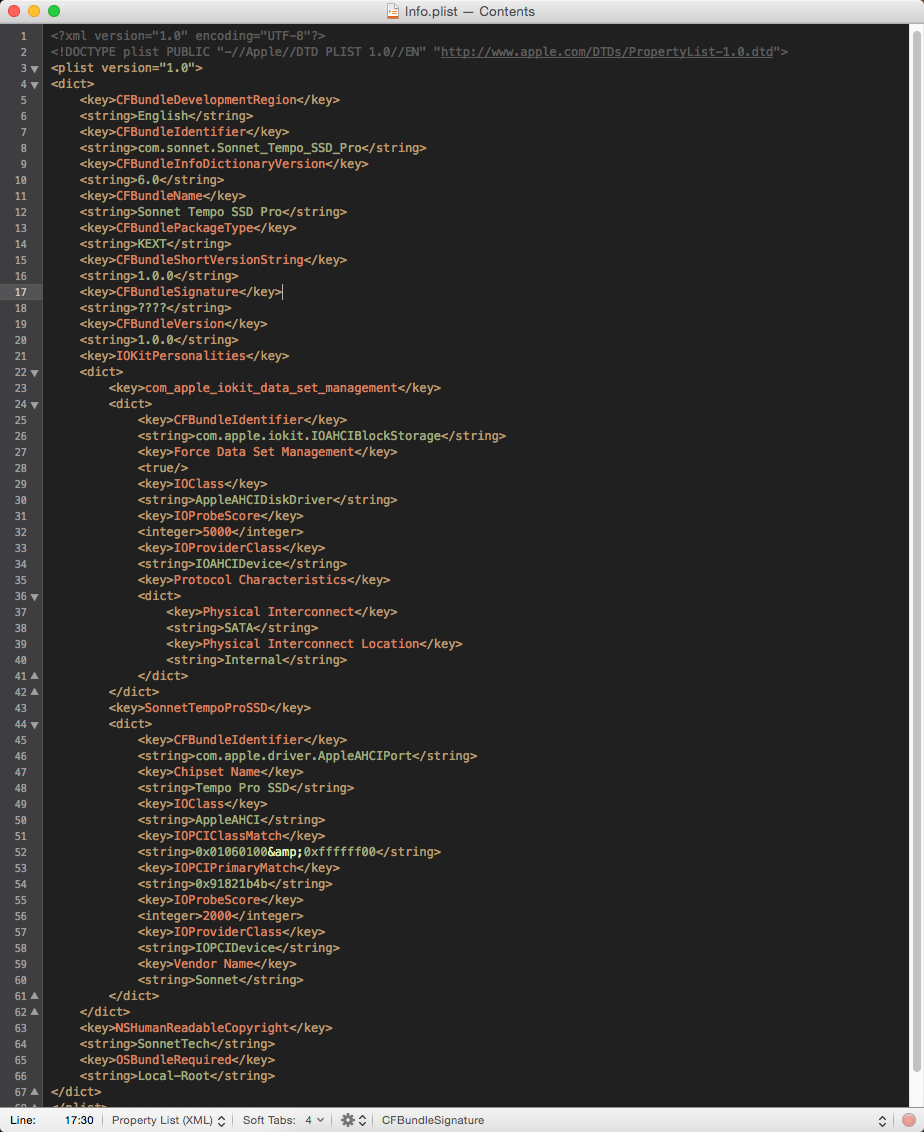The height and width of the screenshot is (1132, 924).
Task: Click the CFBundleDevelopmentRegion key
Action: pos(206,100)
